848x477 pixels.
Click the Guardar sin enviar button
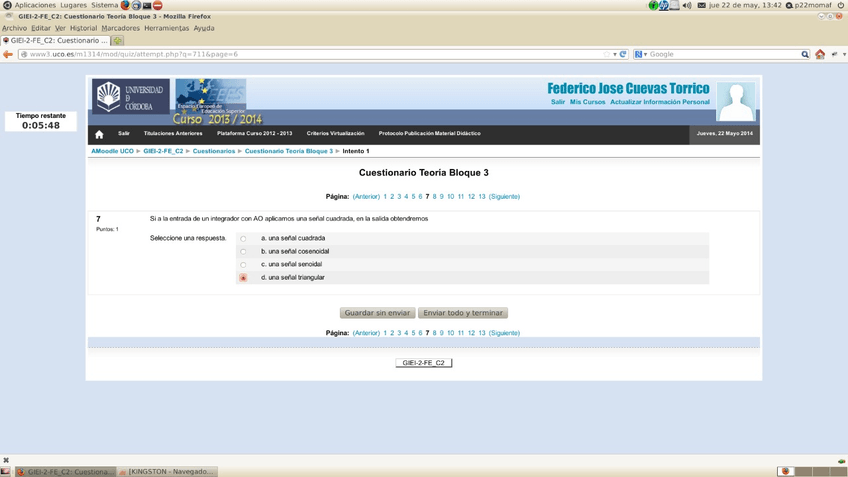[x=376, y=313]
